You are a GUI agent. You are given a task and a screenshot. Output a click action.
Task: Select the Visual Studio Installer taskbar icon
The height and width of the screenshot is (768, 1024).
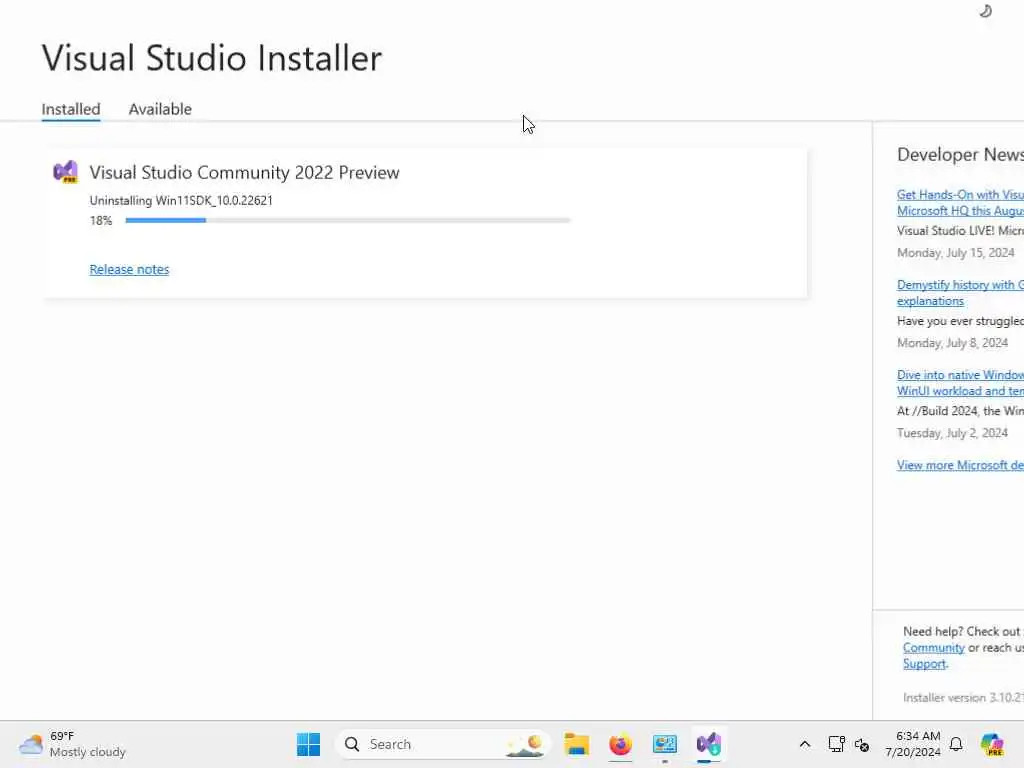(709, 744)
